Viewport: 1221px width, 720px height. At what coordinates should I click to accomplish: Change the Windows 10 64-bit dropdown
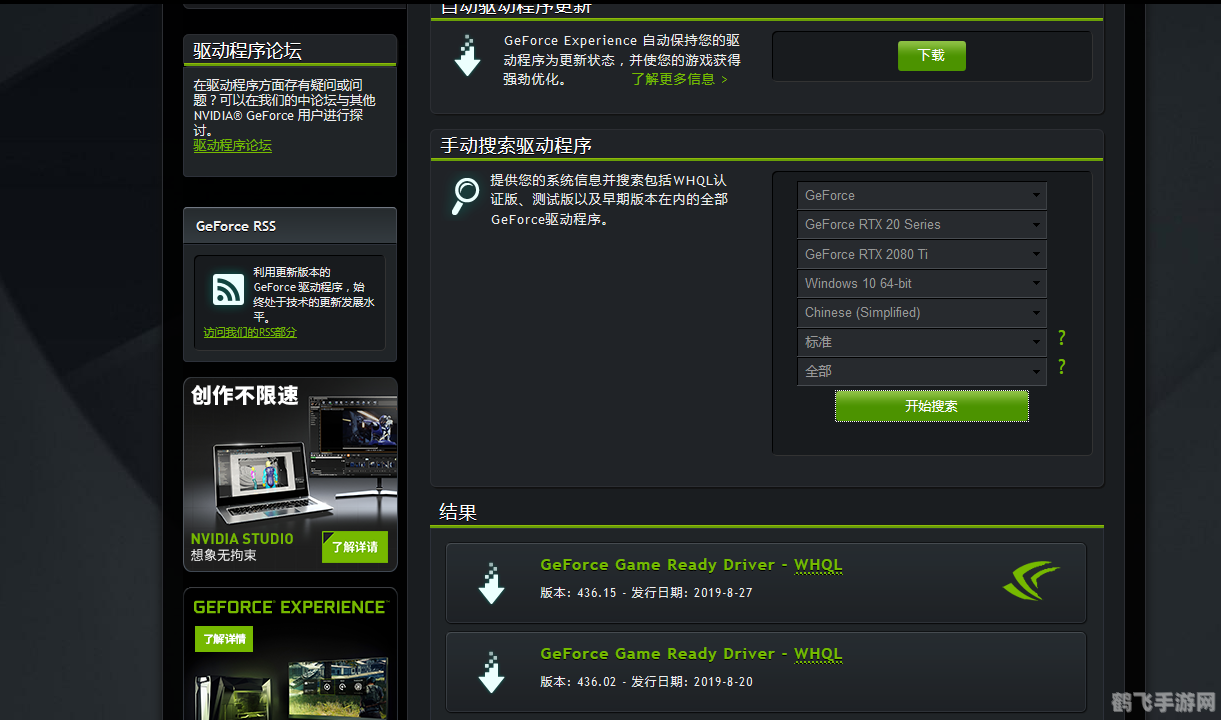[x=921, y=283]
